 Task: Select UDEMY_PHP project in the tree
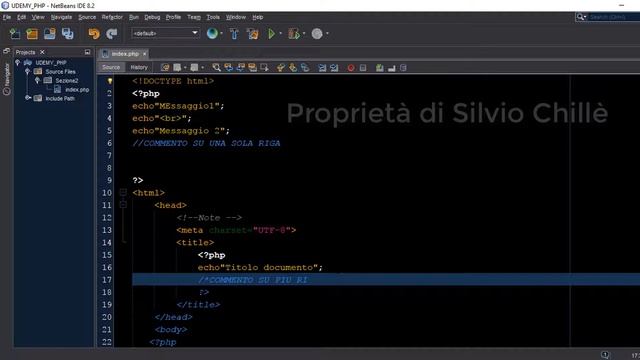(x=51, y=62)
